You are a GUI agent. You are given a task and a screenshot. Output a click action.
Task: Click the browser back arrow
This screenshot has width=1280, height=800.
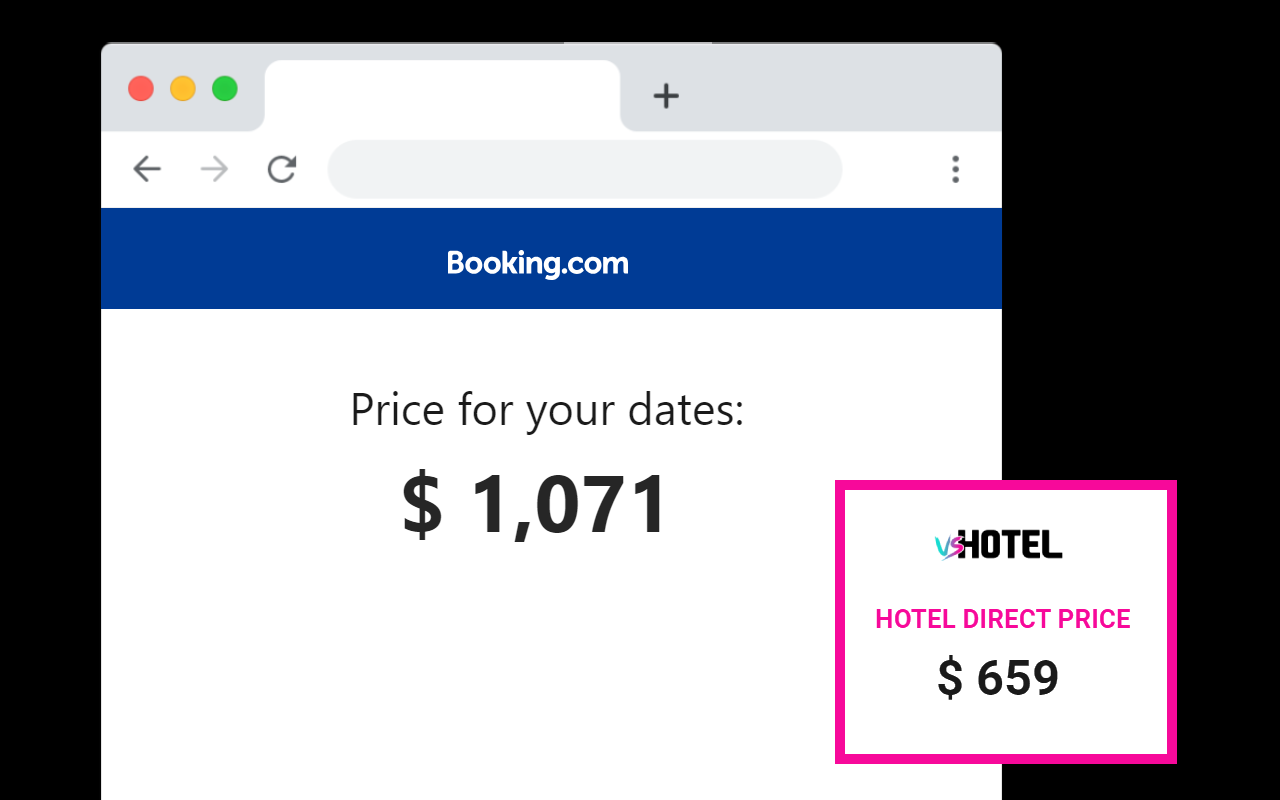(x=147, y=169)
